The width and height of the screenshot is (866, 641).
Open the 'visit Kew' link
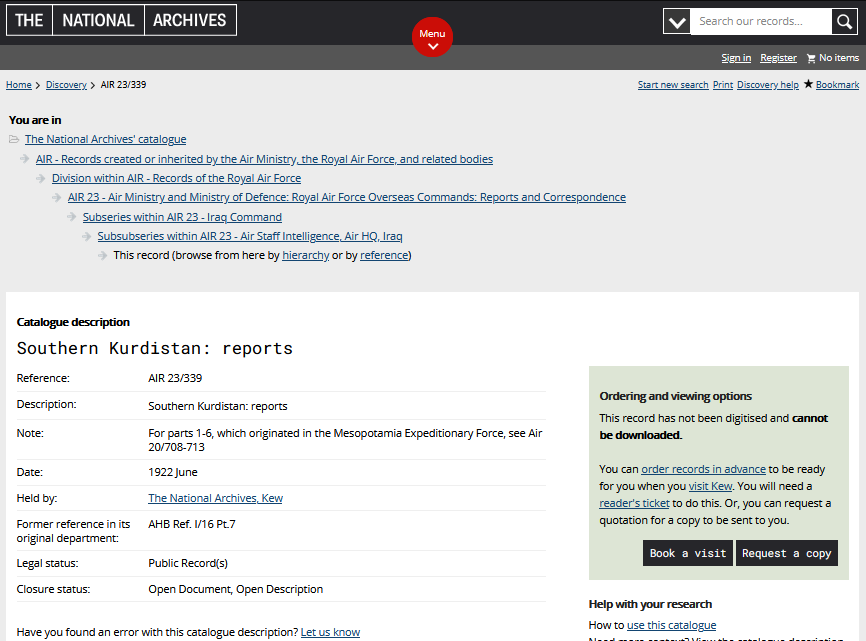(x=710, y=486)
